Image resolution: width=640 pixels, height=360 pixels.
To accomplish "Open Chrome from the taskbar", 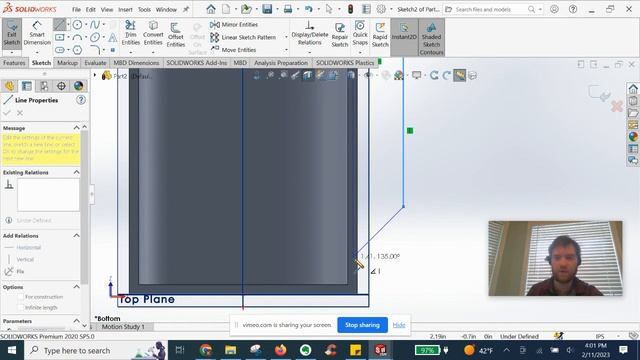I will pyautogui.click(x=206, y=350).
